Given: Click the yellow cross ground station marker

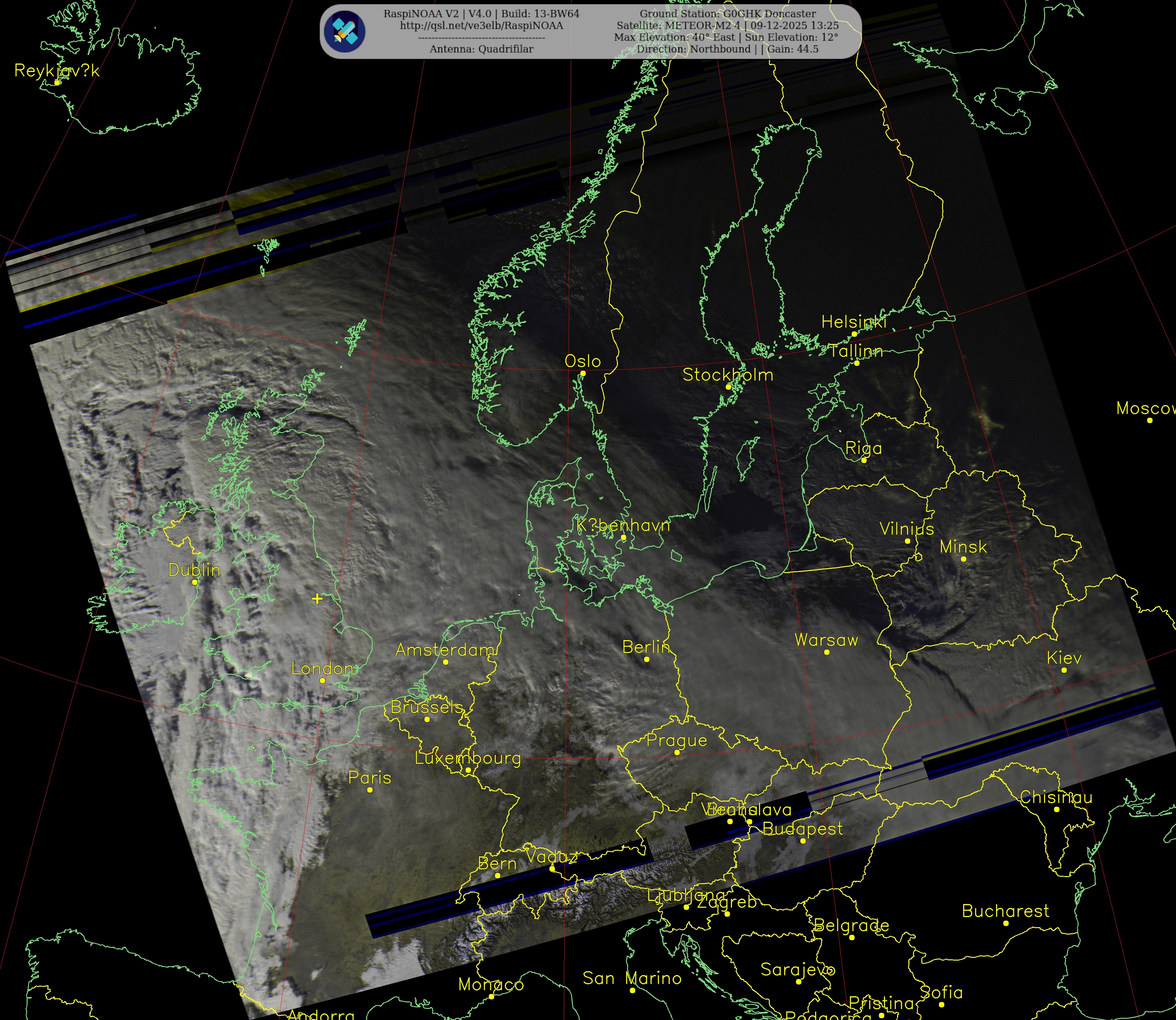Looking at the screenshot, I should tap(317, 598).
